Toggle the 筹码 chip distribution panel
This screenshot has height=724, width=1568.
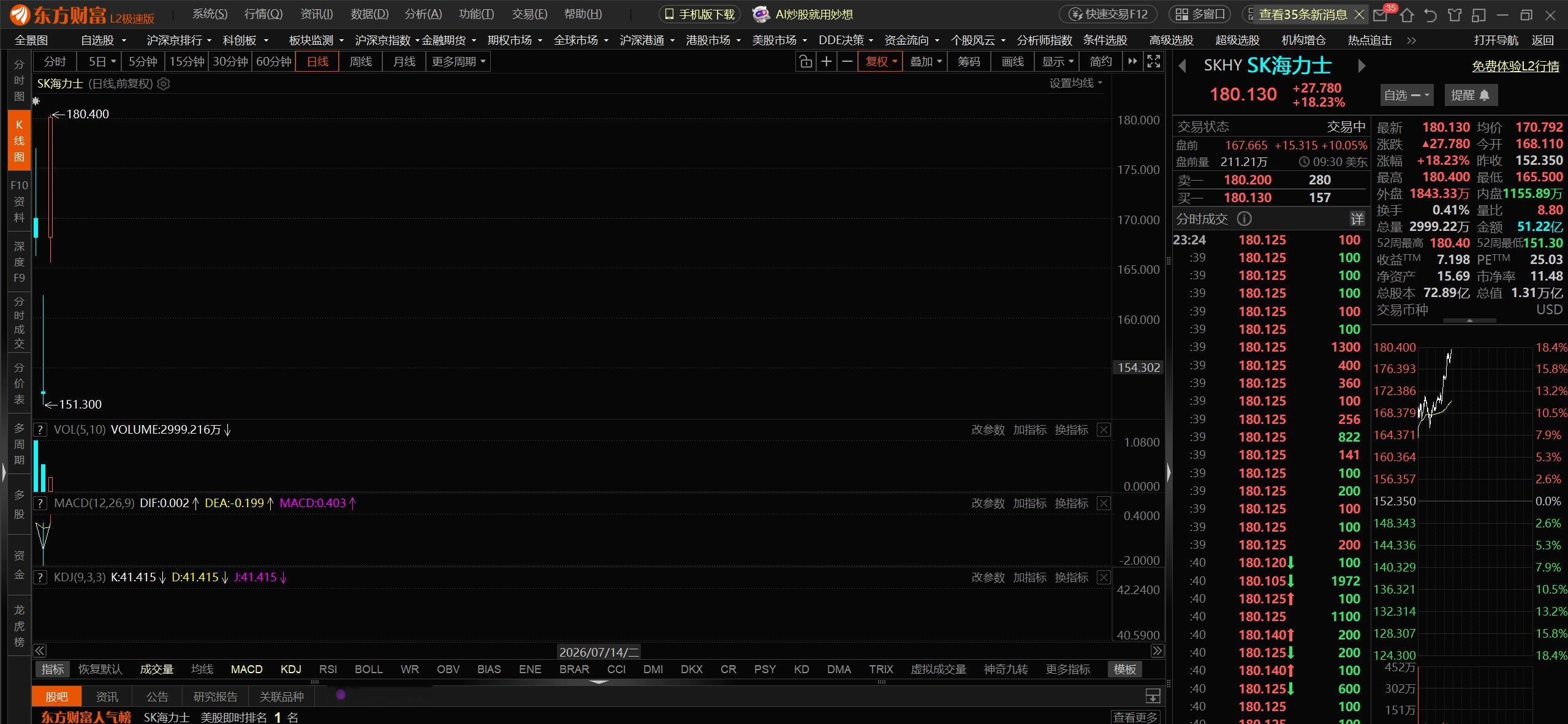(x=969, y=61)
